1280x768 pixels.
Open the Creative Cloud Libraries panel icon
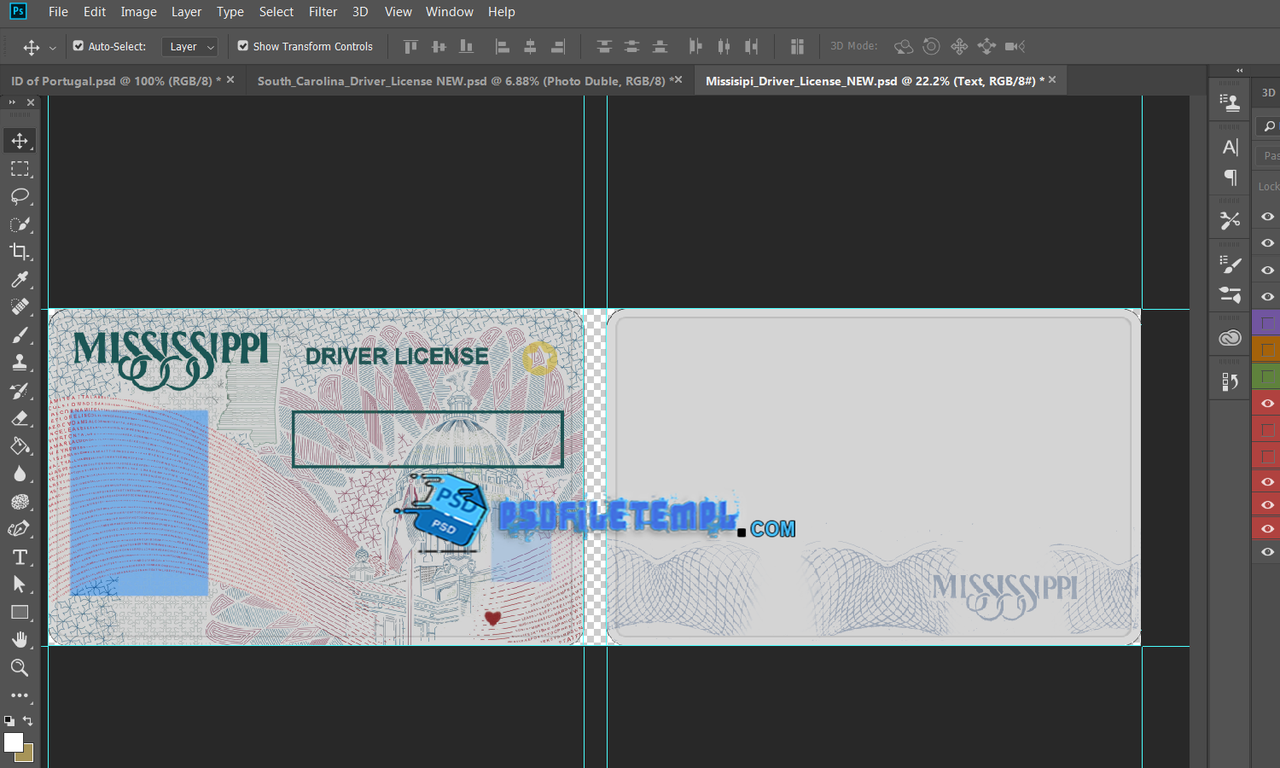pos(1230,338)
